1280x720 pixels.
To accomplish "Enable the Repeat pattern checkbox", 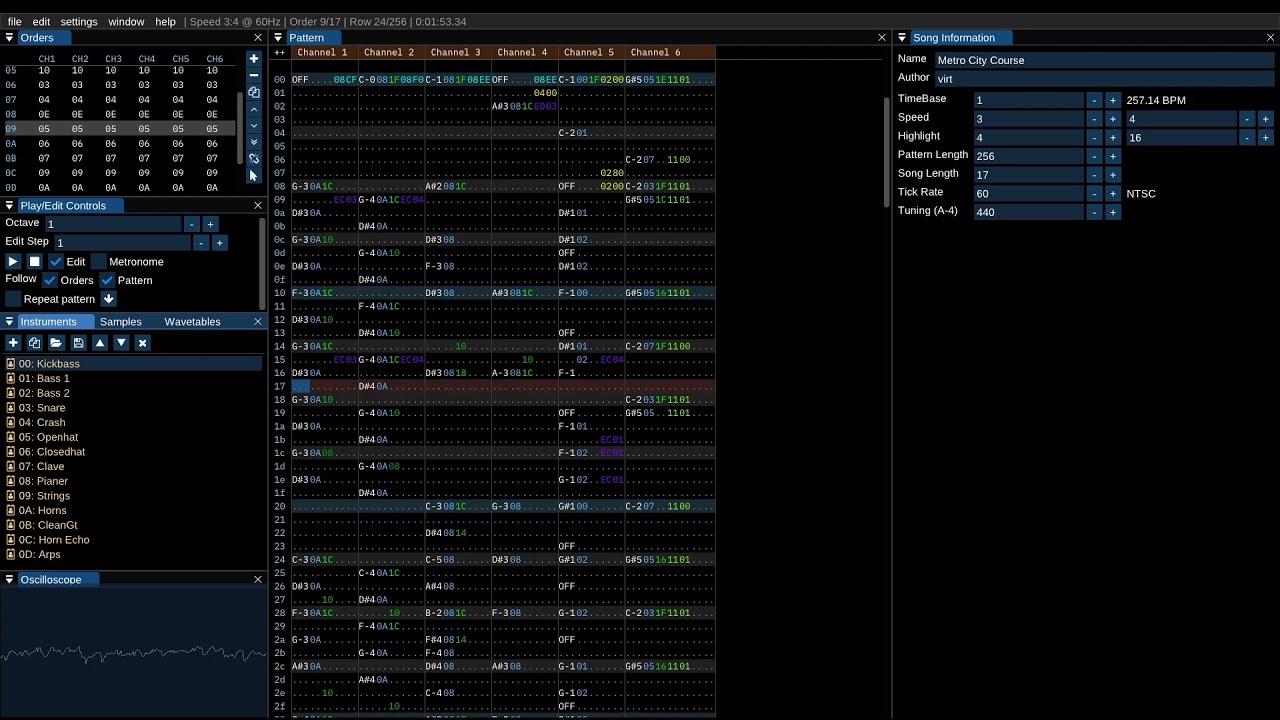I will pyautogui.click(x=13, y=299).
